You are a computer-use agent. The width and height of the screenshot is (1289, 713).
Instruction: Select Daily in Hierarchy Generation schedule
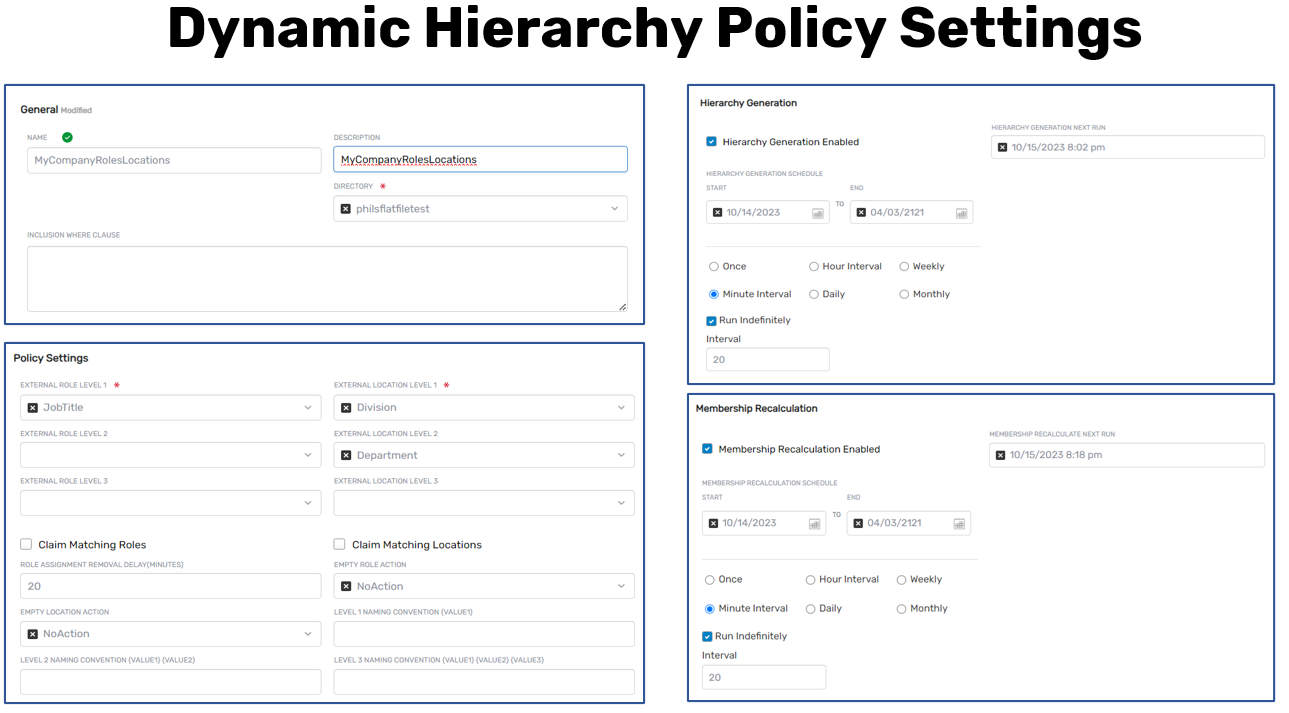coord(814,294)
